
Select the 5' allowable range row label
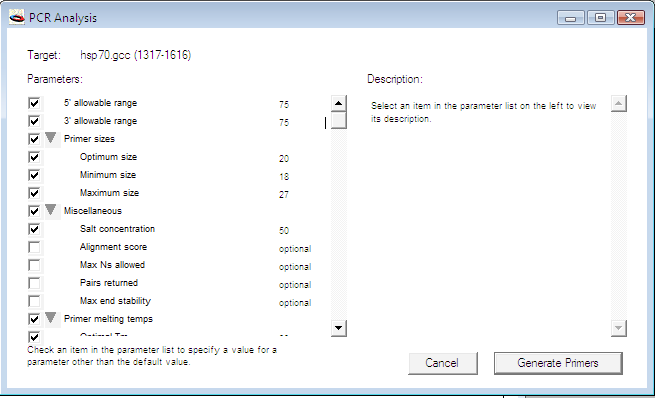(100, 103)
